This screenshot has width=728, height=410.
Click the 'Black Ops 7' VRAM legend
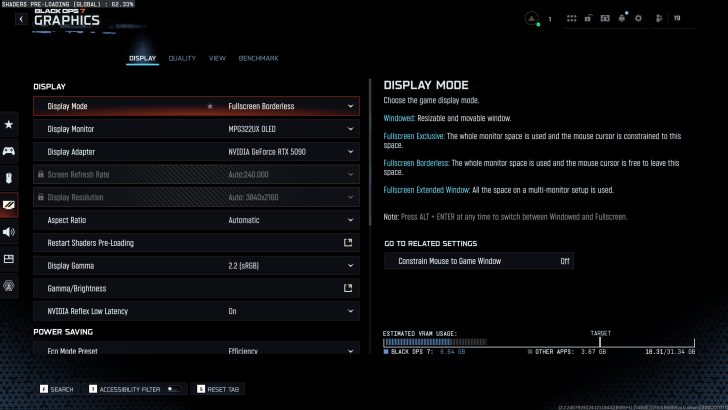424,352
